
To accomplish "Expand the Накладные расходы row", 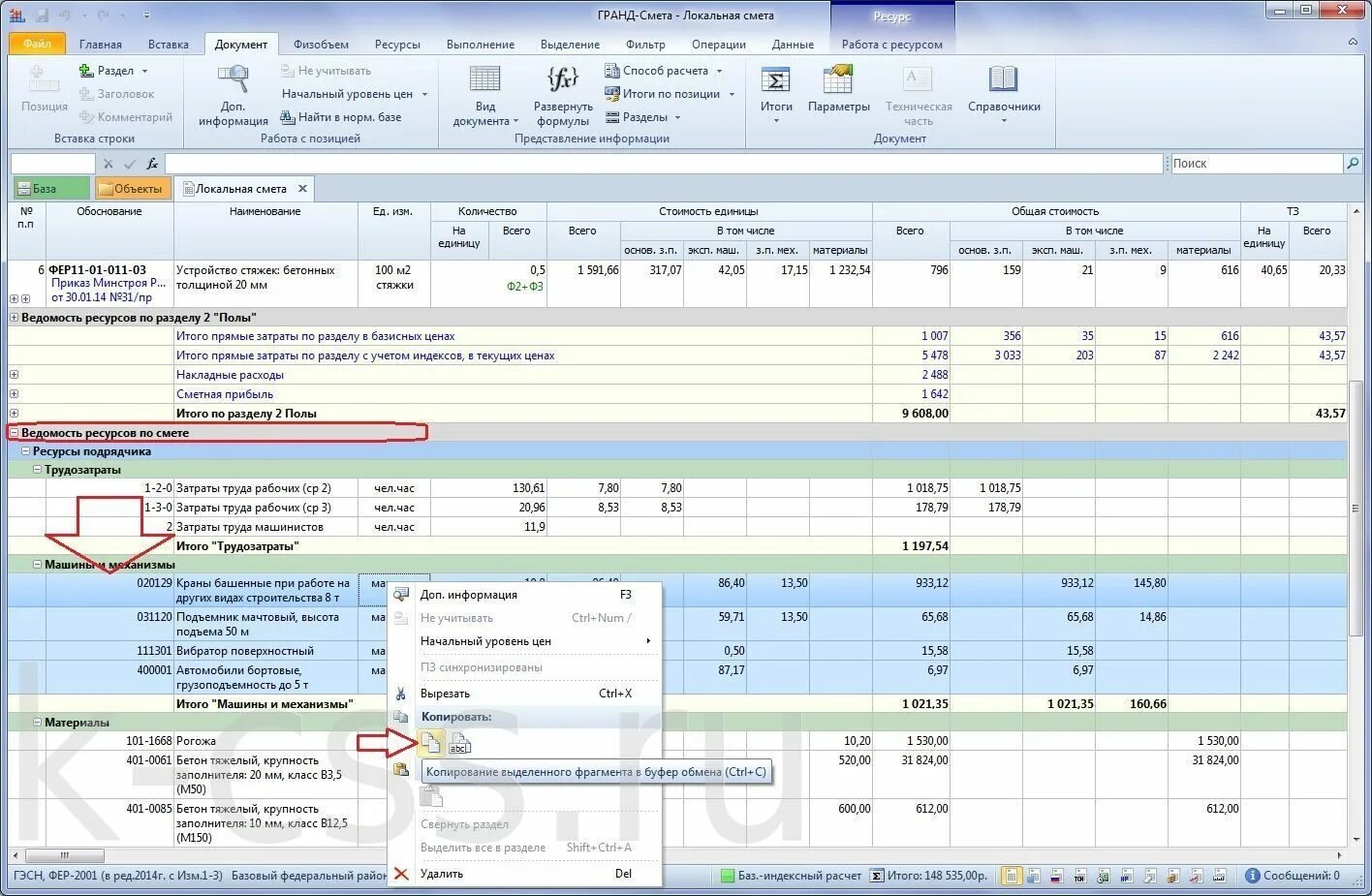I will [x=14, y=375].
